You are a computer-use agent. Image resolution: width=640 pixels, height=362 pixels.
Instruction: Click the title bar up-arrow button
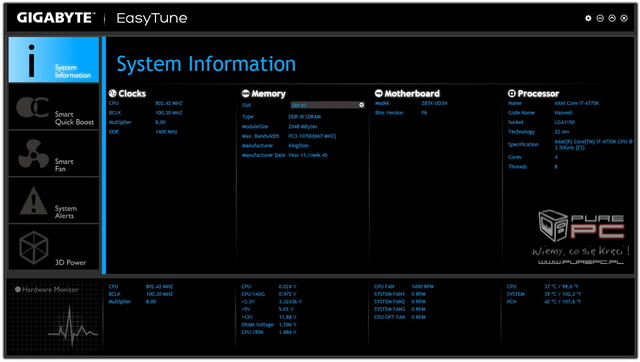pyautogui.click(x=612, y=18)
